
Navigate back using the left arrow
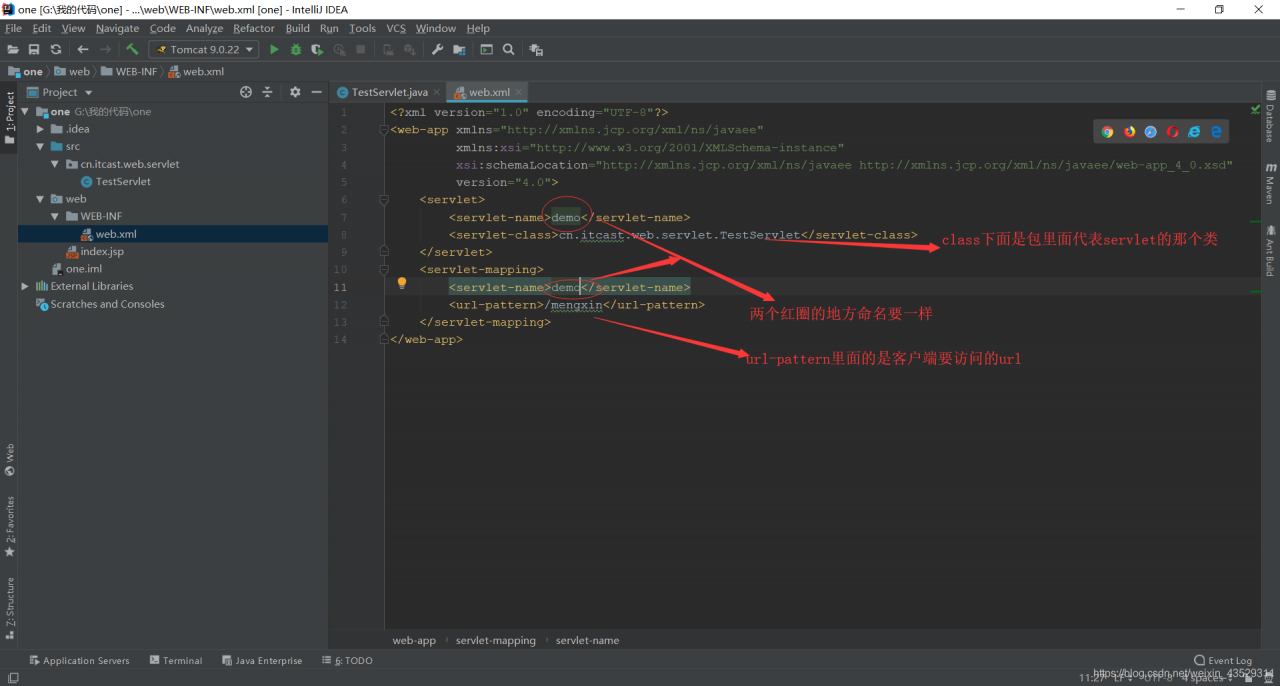click(x=83, y=49)
